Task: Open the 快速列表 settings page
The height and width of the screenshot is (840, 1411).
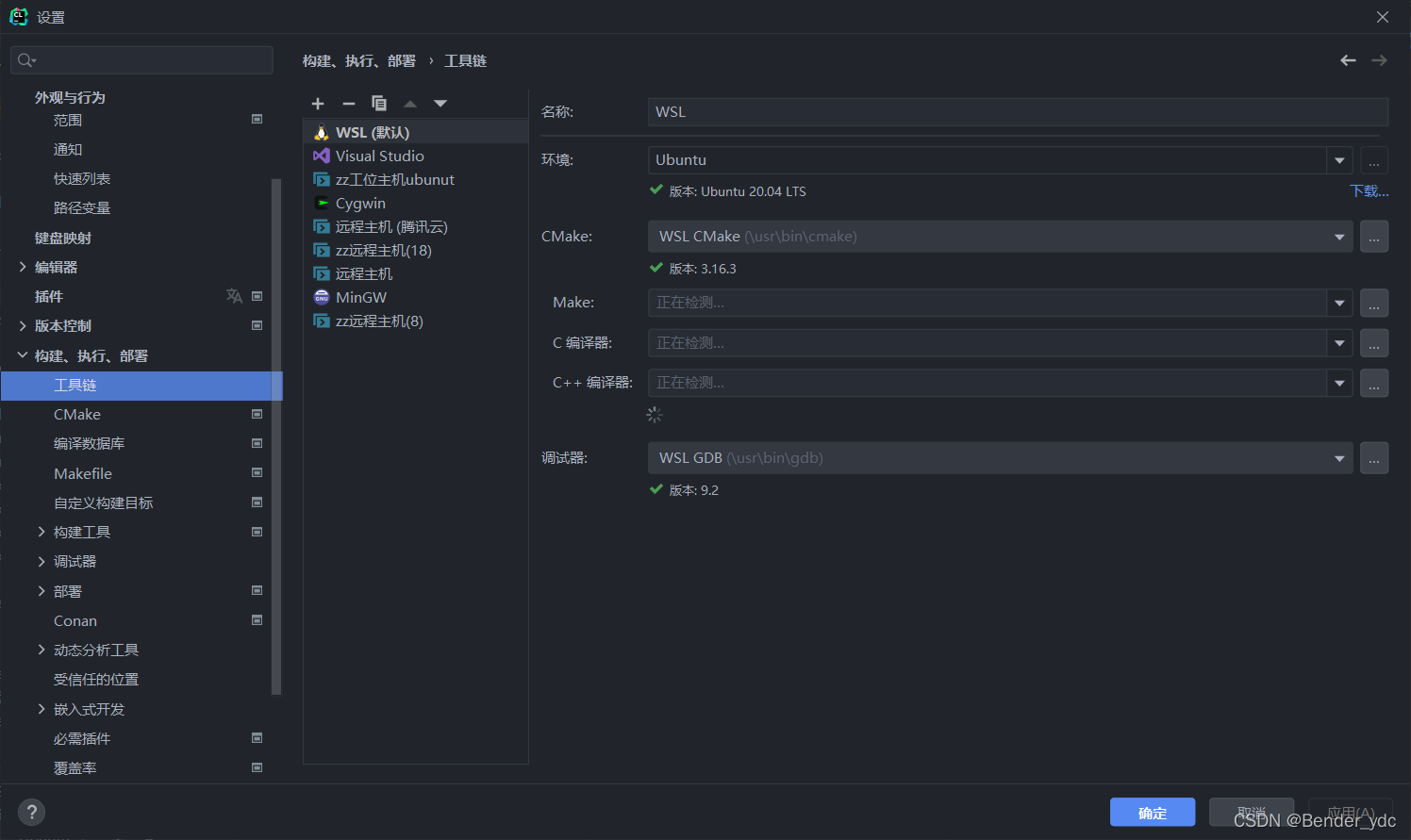Action: (x=82, y=178)
